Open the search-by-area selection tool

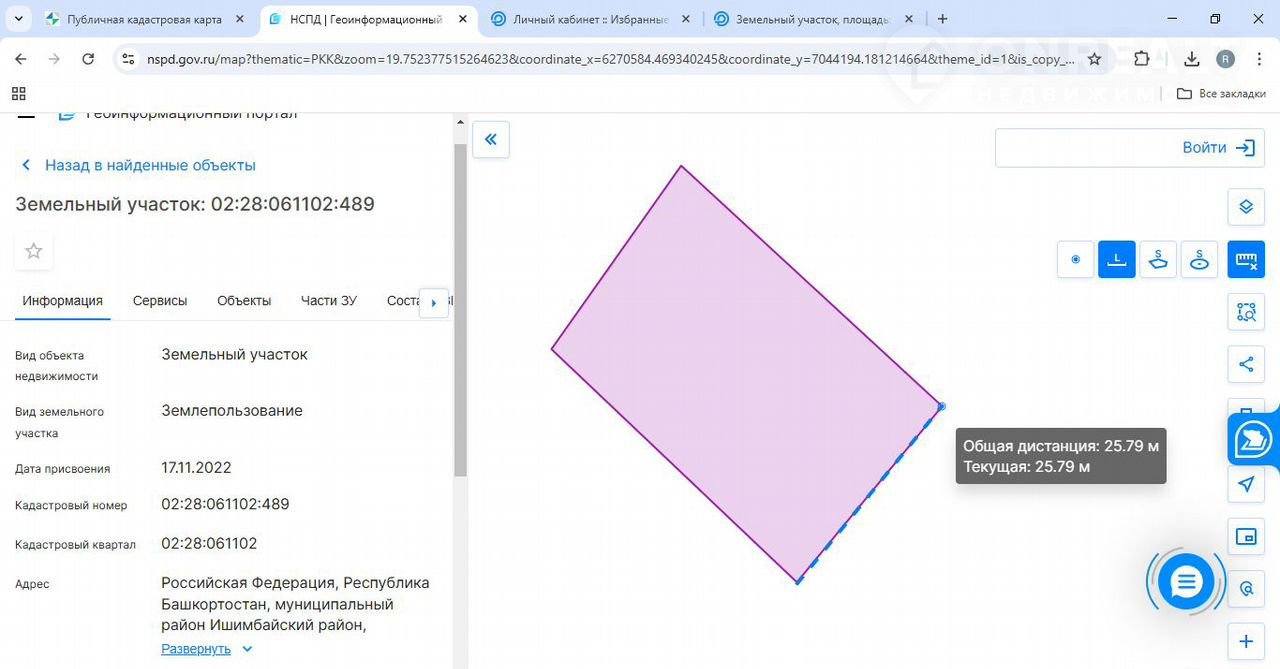[x=1246, y=312]
